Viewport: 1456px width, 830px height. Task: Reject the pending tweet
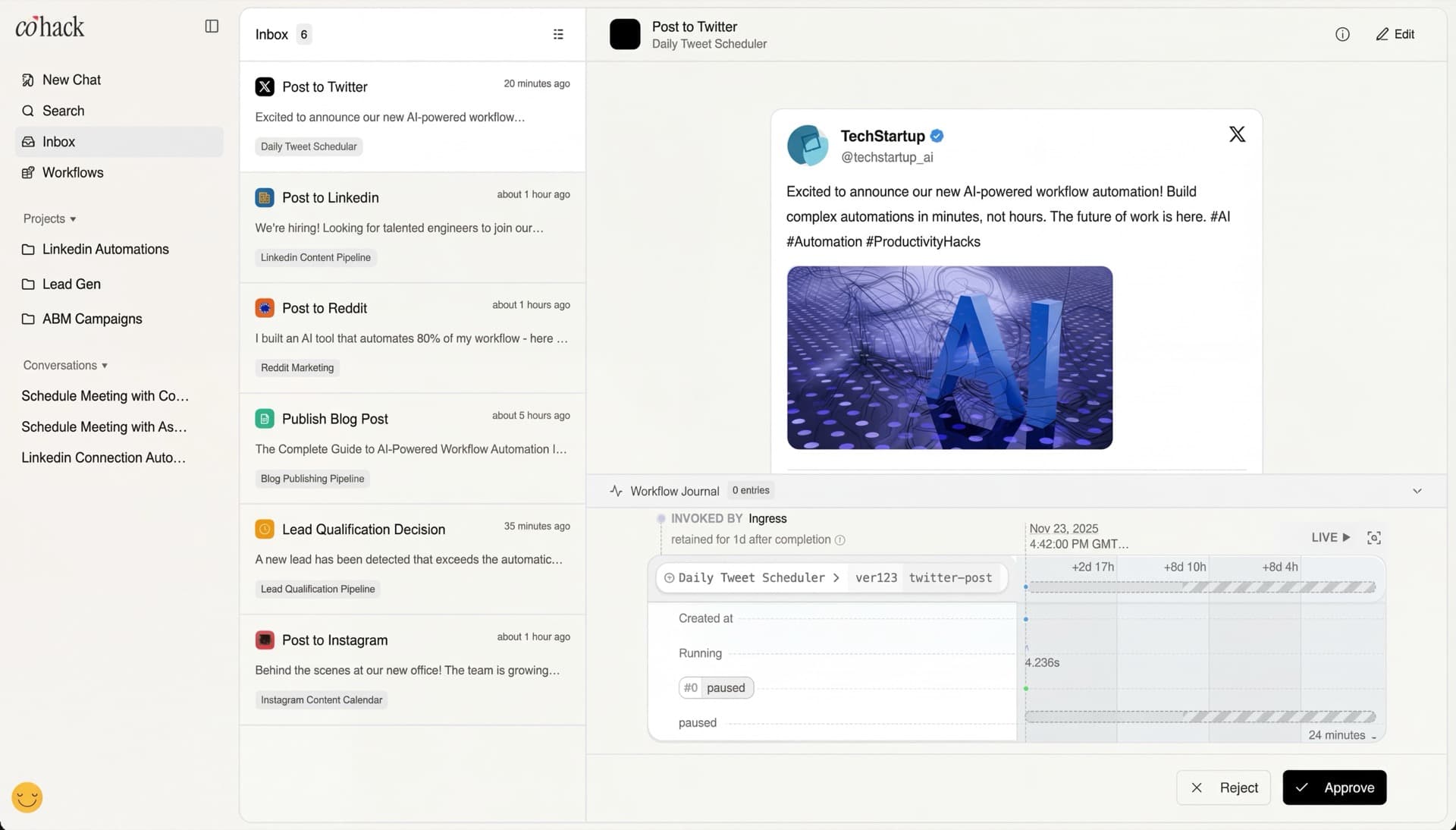coord(1223,788)
